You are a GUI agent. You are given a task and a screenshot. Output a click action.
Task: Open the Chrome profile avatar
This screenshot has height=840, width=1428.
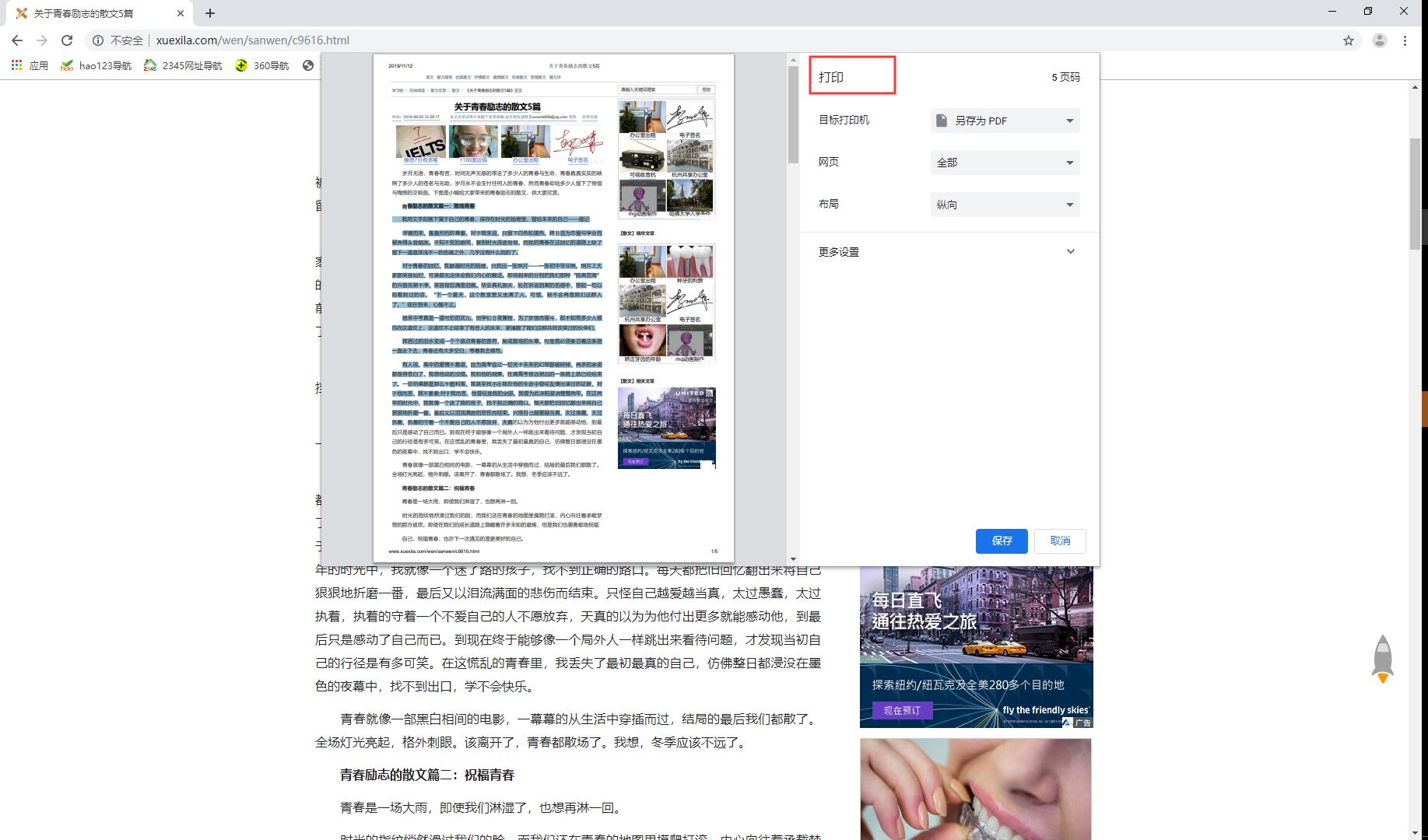pos(1380,40)
